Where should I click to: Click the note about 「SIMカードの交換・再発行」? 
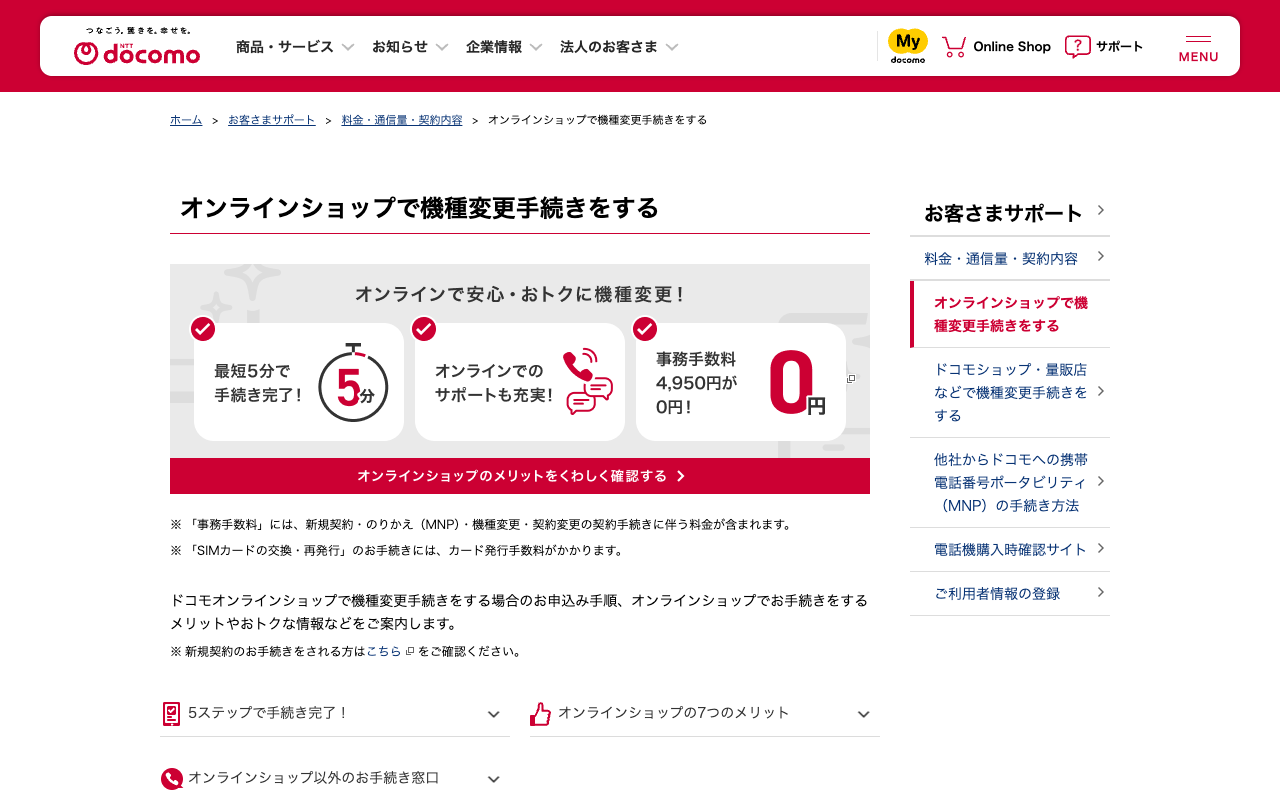pos(398,551)
